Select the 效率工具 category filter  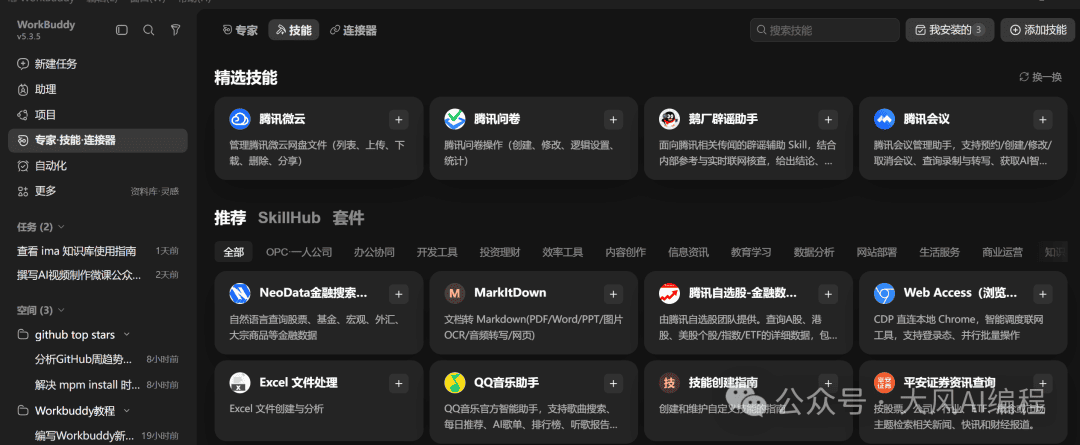(x=563, y=252)
